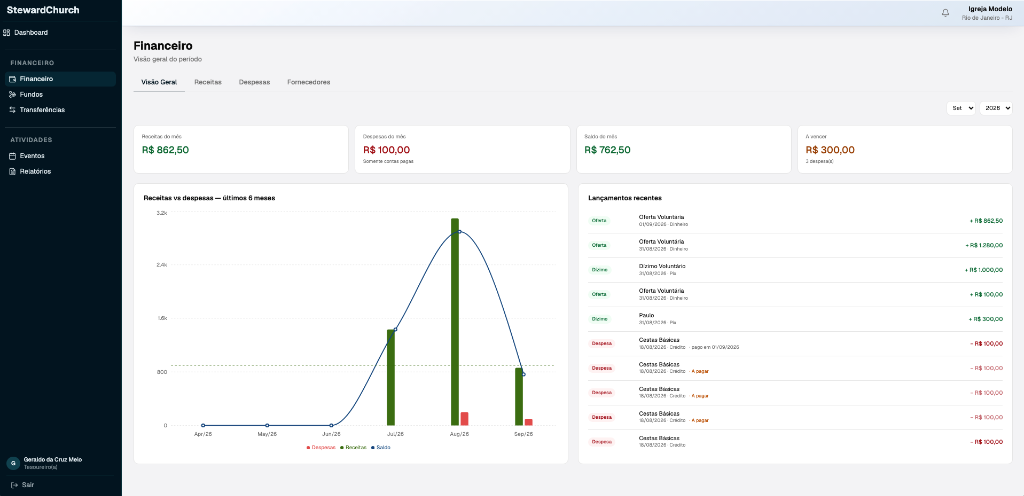Click the 3.2k y-axis label

tap(162, 213)
